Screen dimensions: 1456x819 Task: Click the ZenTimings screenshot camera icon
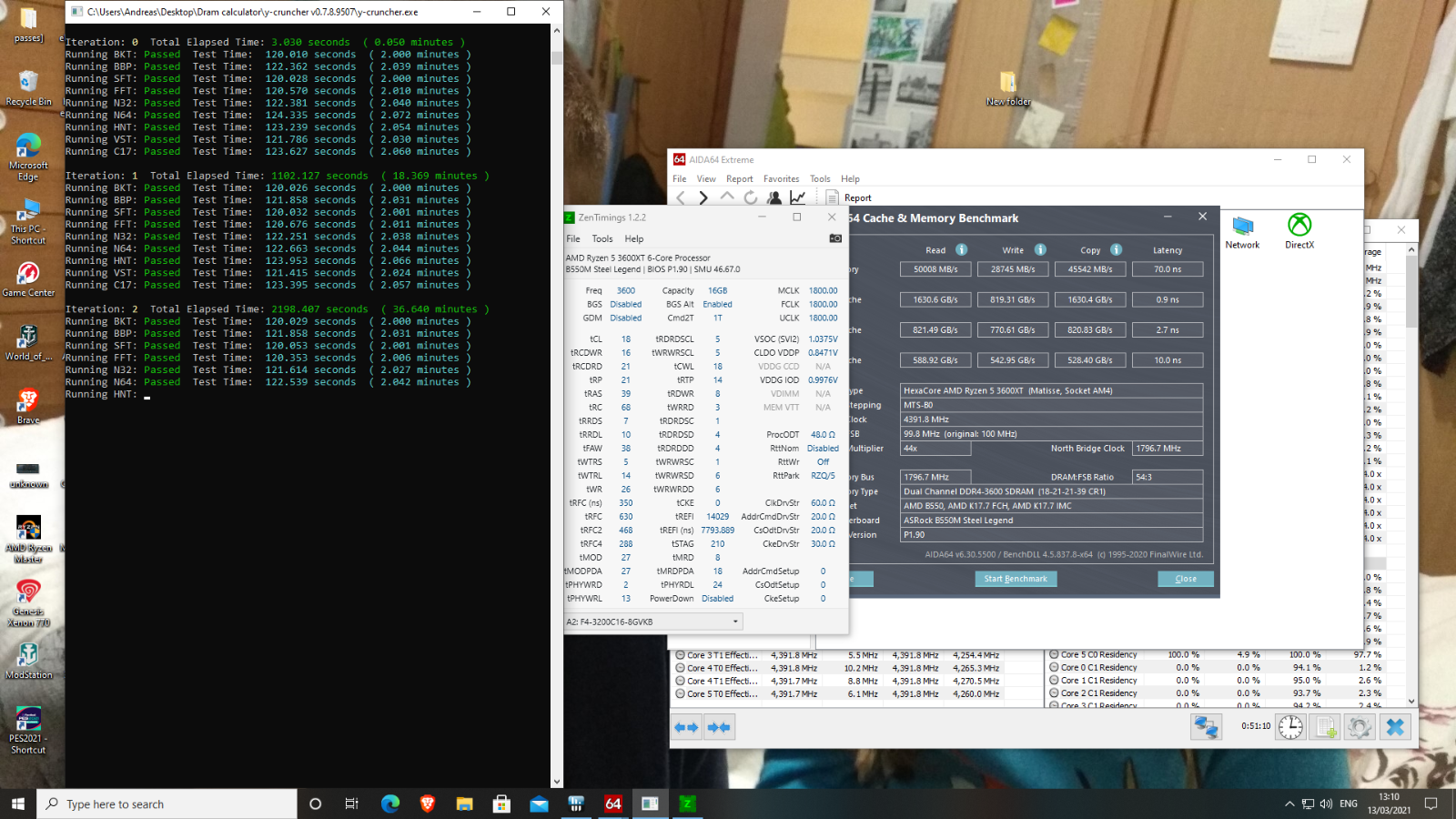coord(835,238)
